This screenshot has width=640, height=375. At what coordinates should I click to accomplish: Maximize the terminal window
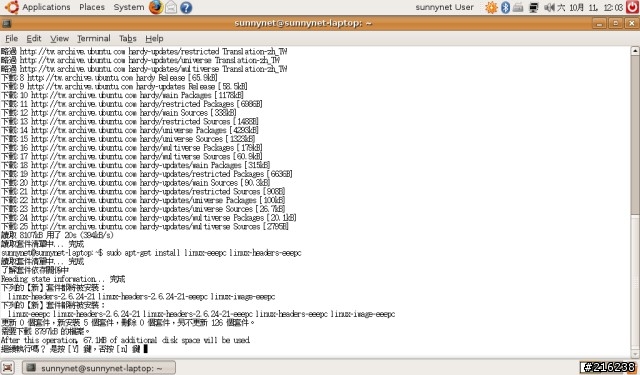click(615, 23)
